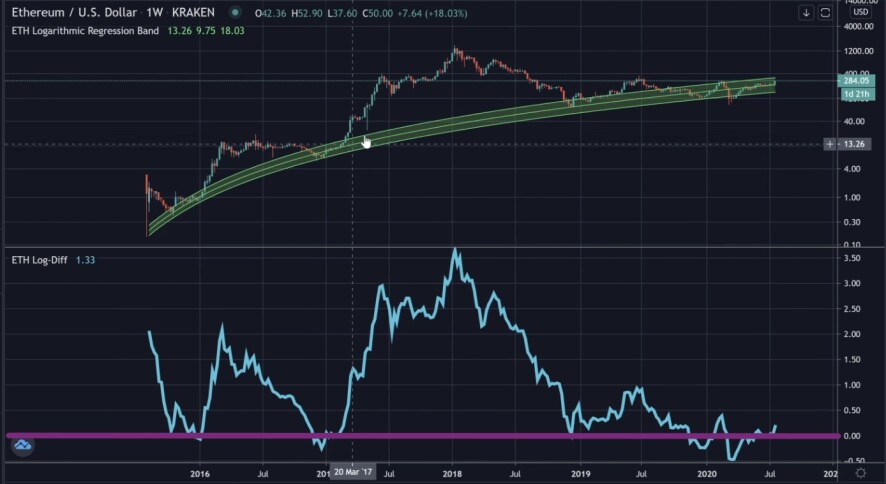Image resolution: width=886 pixels, height=484 pixels.
Task: Click the 3.50 Log-Diff axis label
Action: (x=852, y=258)
